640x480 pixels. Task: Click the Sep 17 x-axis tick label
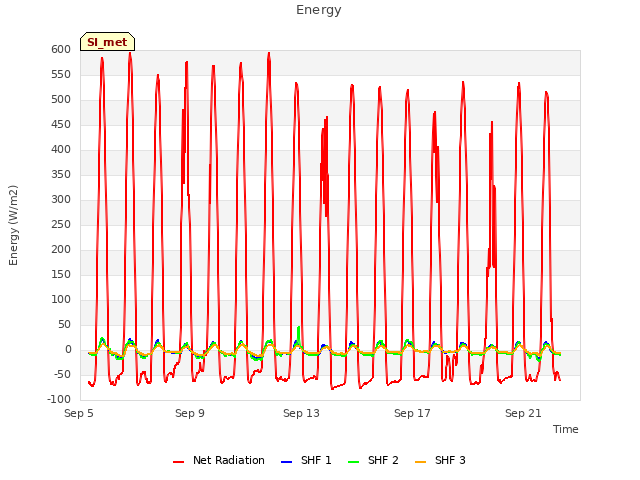[x=412, y=413]
